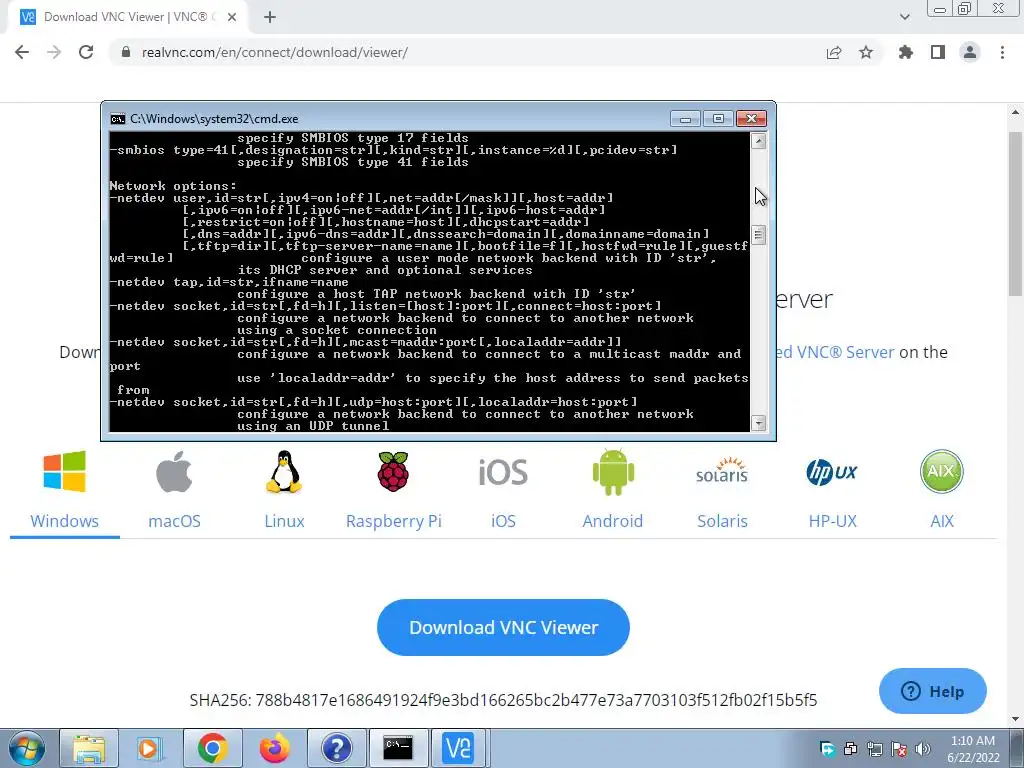1024x768 pixels.
Task: Switch to Solaris tab label
Action: 722,521
